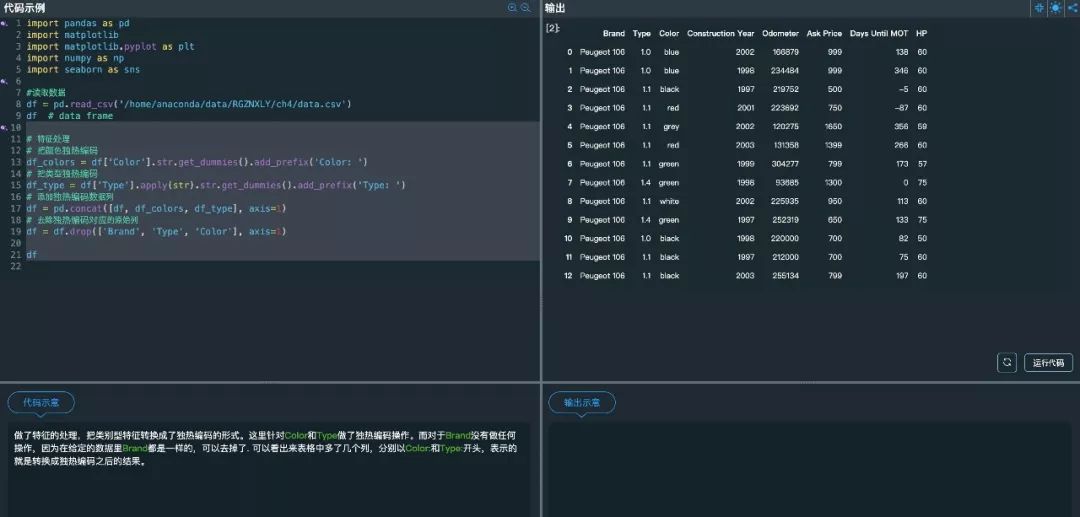
Task: Zoom out the code editor font
Action: (526, 8)
